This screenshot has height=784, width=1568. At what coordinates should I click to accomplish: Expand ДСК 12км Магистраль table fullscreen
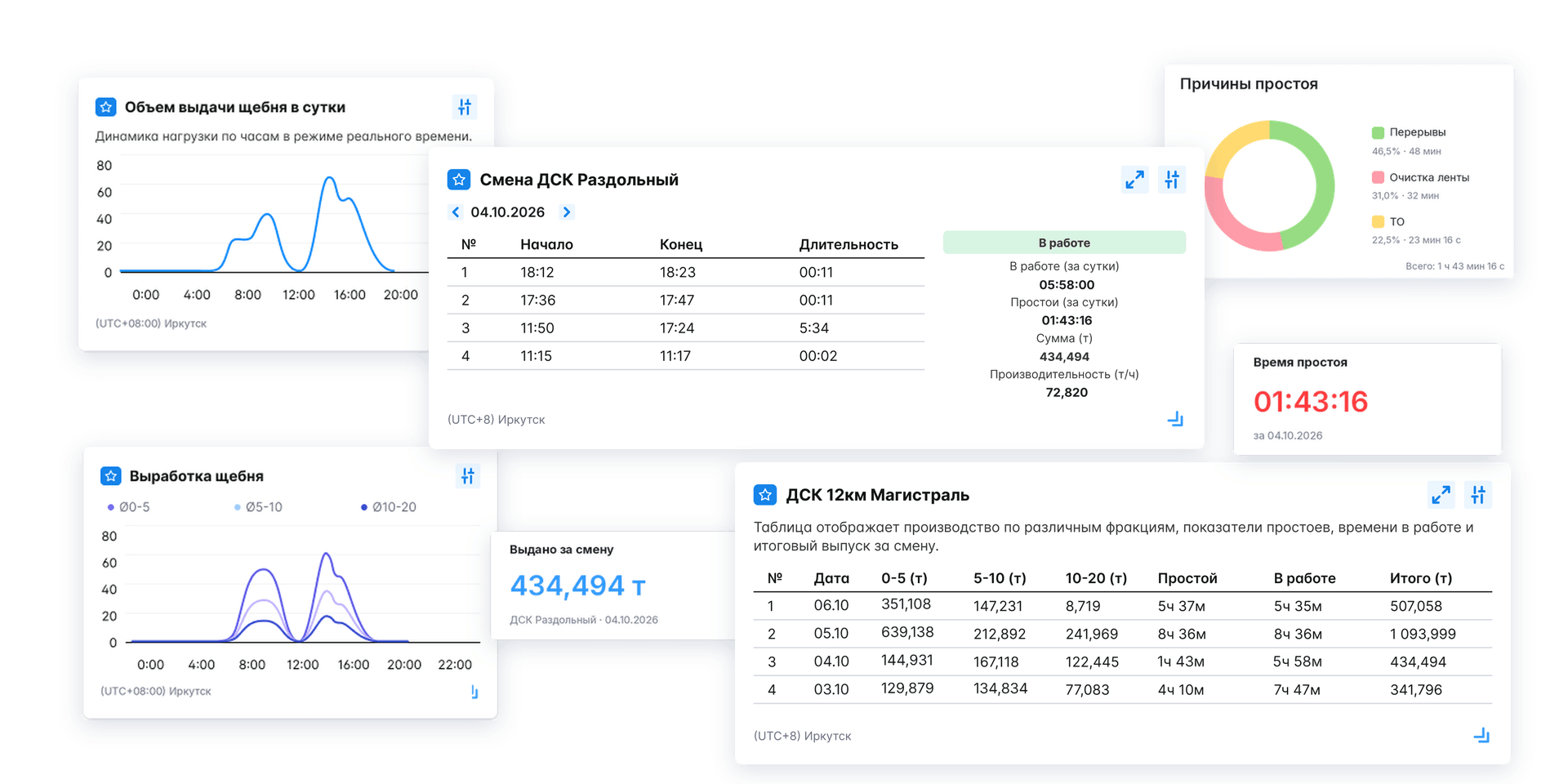pyautogui.click(x=1441, y=495)
